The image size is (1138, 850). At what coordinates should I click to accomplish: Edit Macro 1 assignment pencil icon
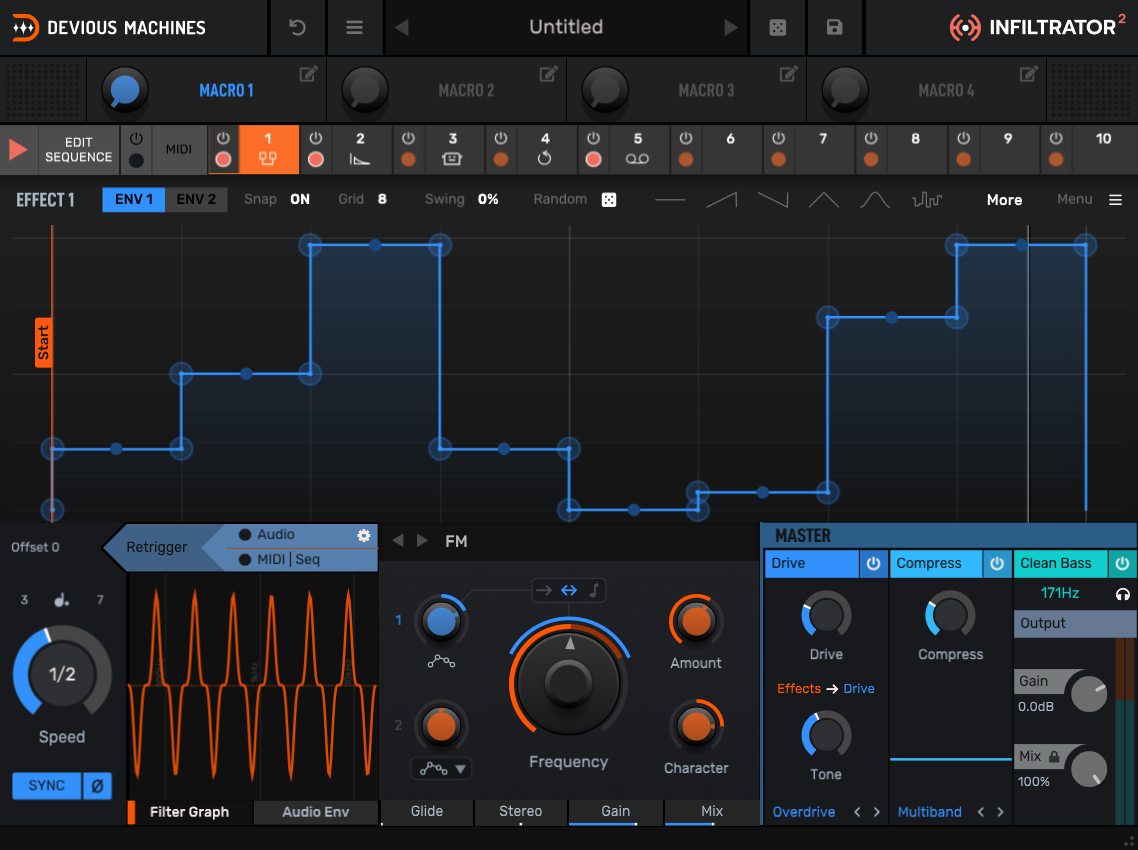(308, 74)
